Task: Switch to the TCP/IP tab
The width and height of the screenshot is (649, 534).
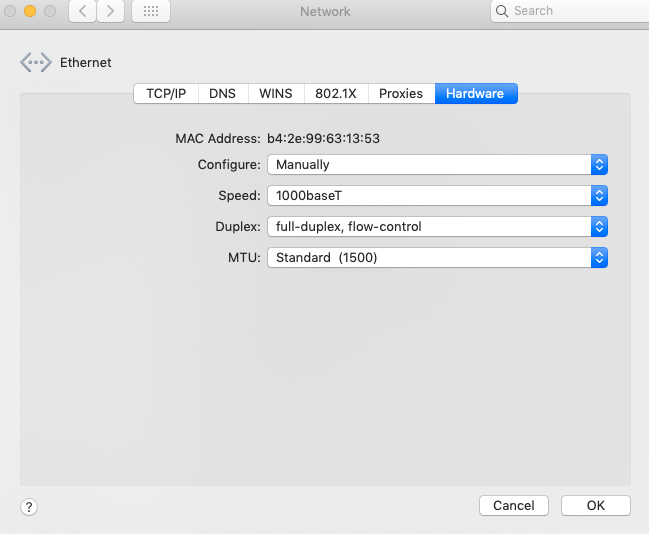Action: [166, 94]
